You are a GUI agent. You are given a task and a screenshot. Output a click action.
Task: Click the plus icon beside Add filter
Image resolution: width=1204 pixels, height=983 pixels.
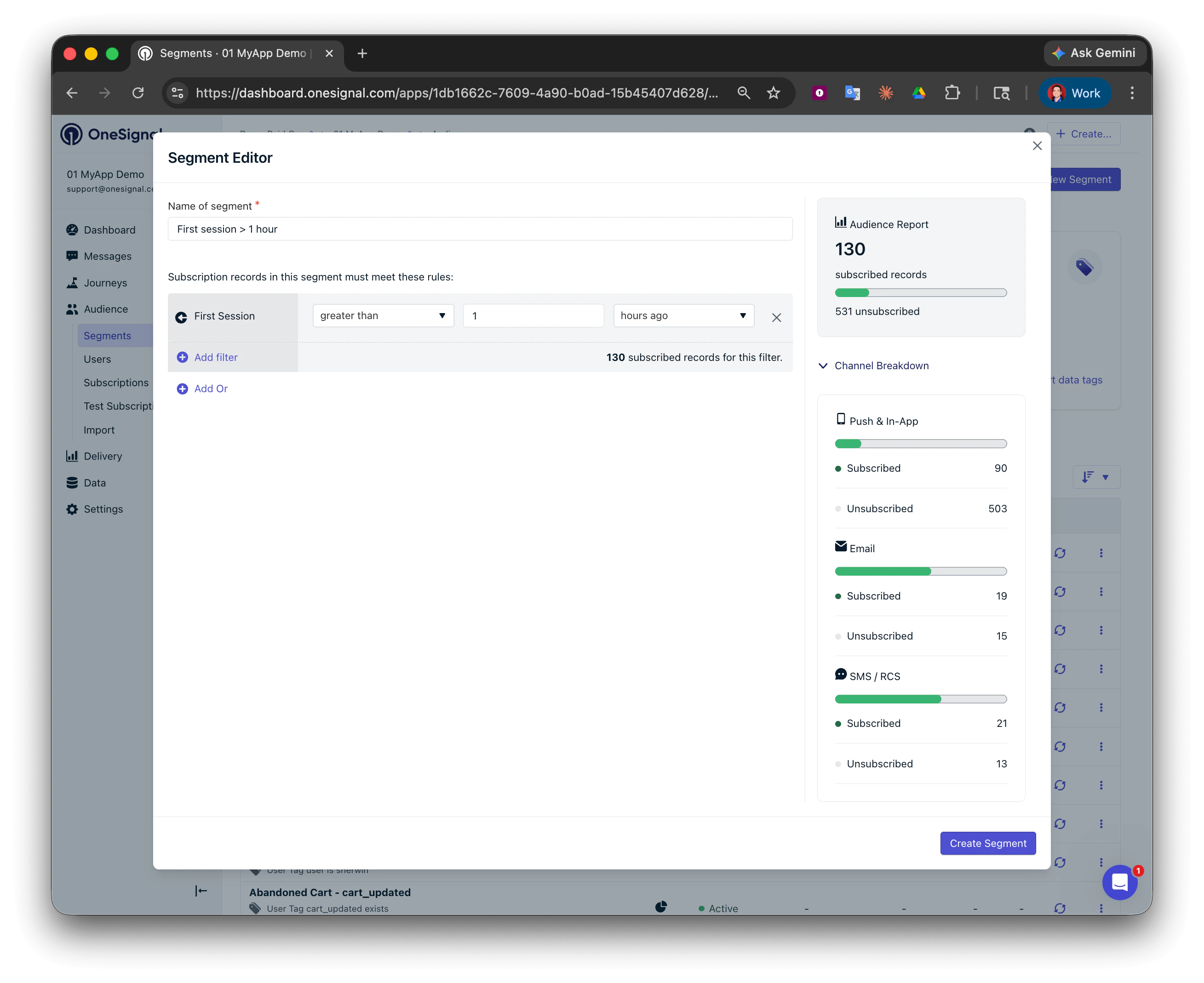pyautogui.click(x=183, y=357)
